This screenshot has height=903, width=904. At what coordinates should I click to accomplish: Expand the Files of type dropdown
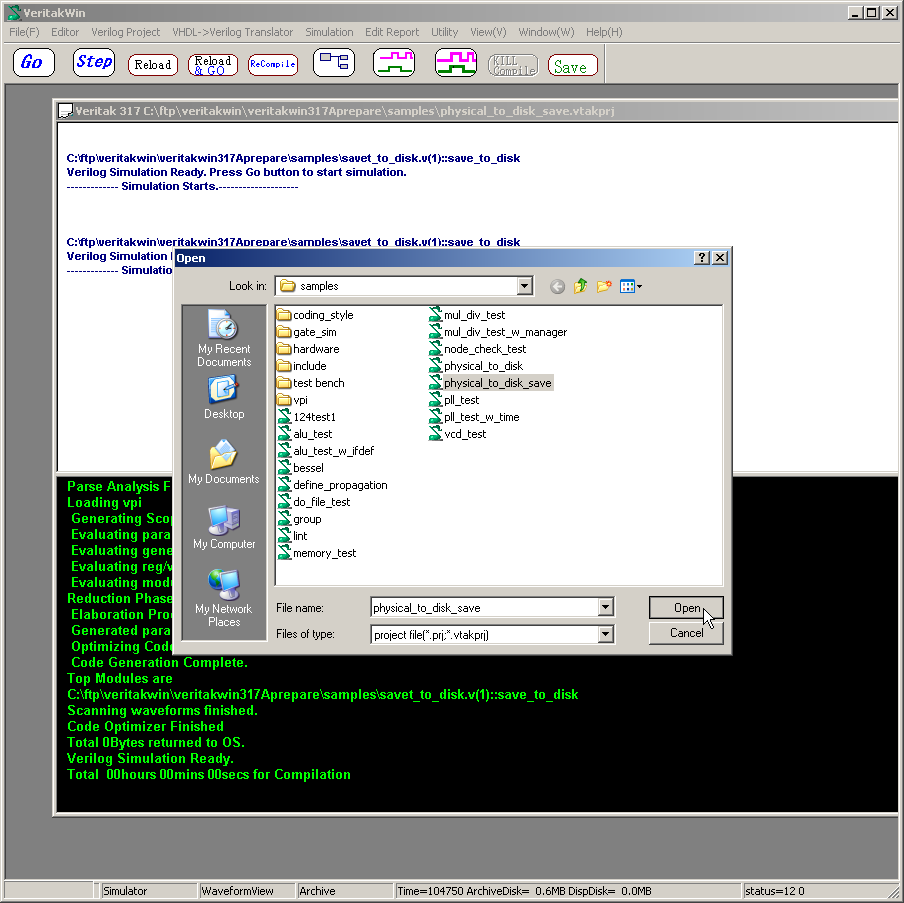(605, 634)
